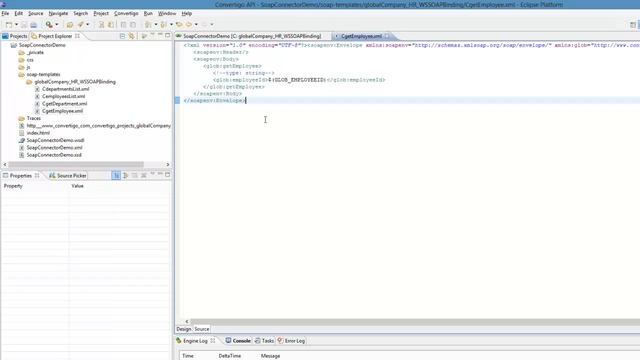
Task: Open the Convertigo menu
Action: (x=126, y=13)
